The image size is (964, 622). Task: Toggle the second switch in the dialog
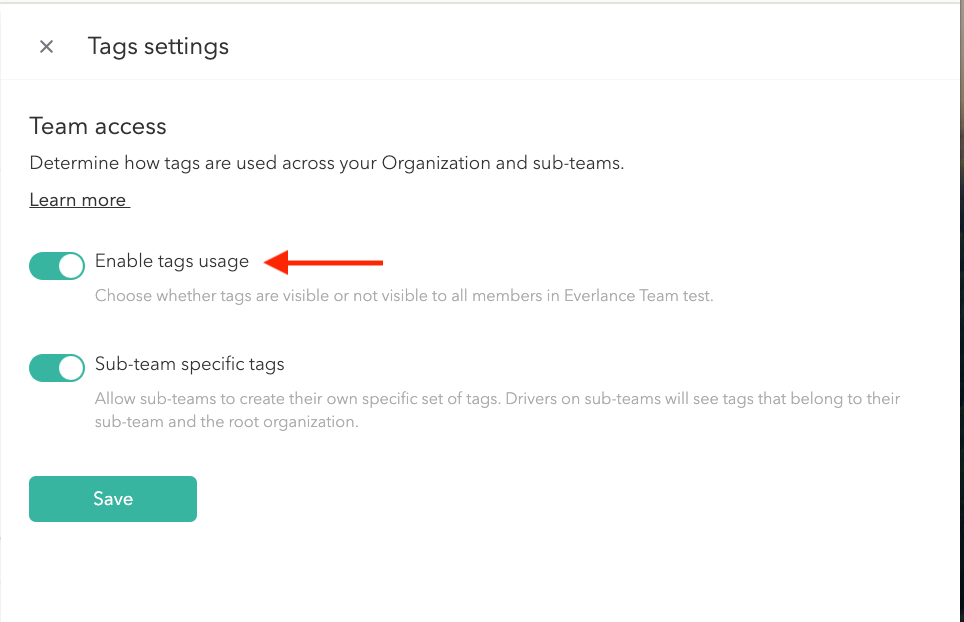56,367
